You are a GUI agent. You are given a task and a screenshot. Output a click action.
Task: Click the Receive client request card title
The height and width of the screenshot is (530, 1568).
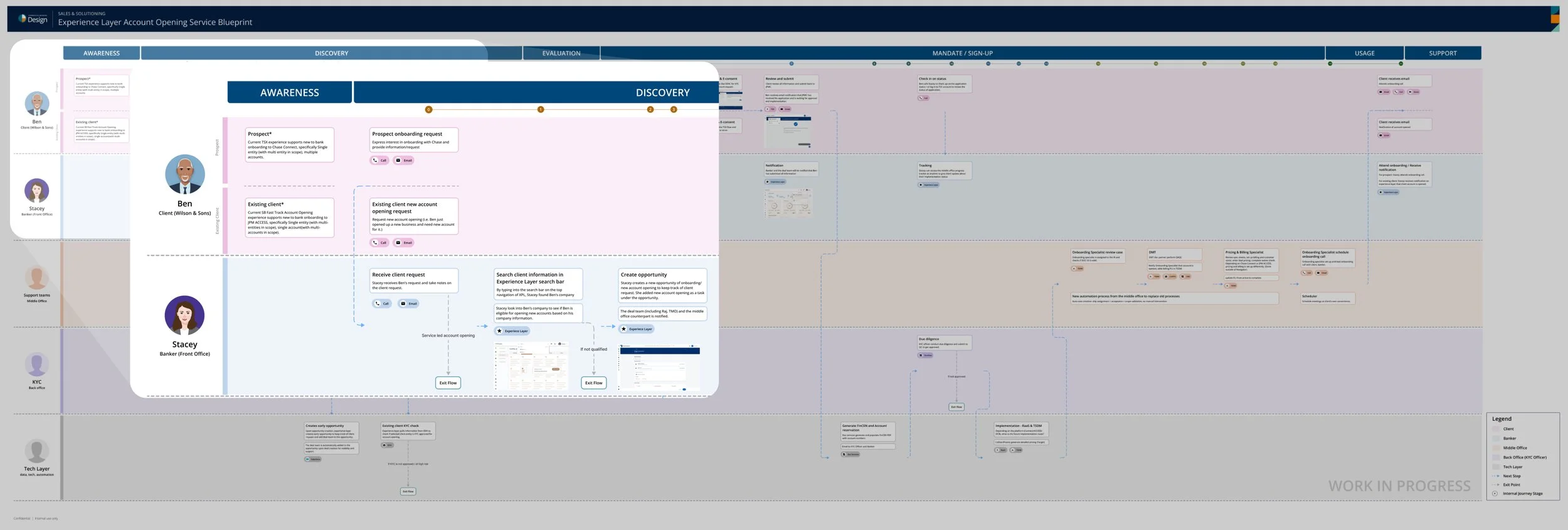click(398, 275)
